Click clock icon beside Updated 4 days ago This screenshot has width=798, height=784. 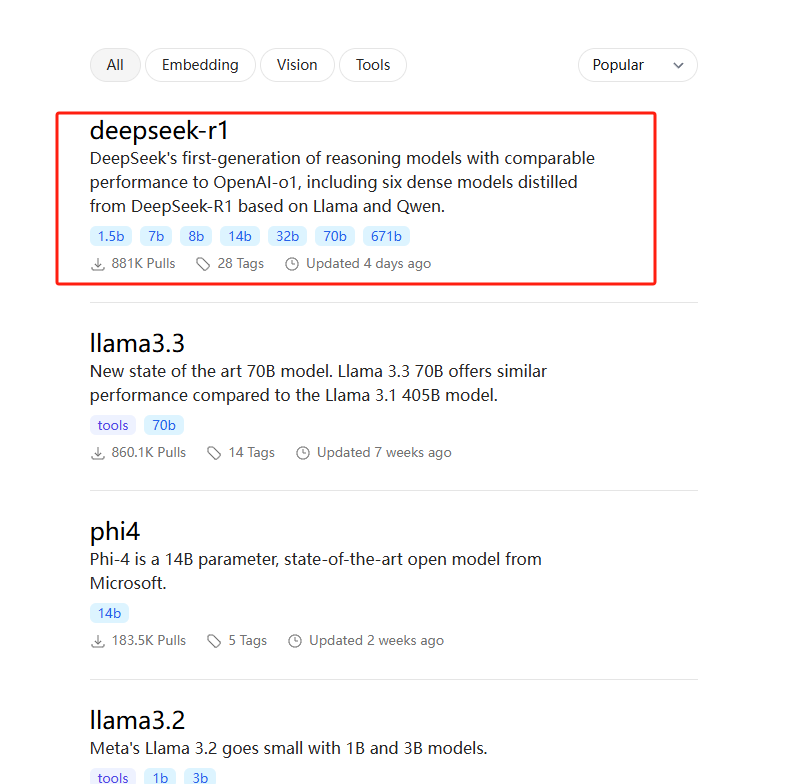pos(292,264)
